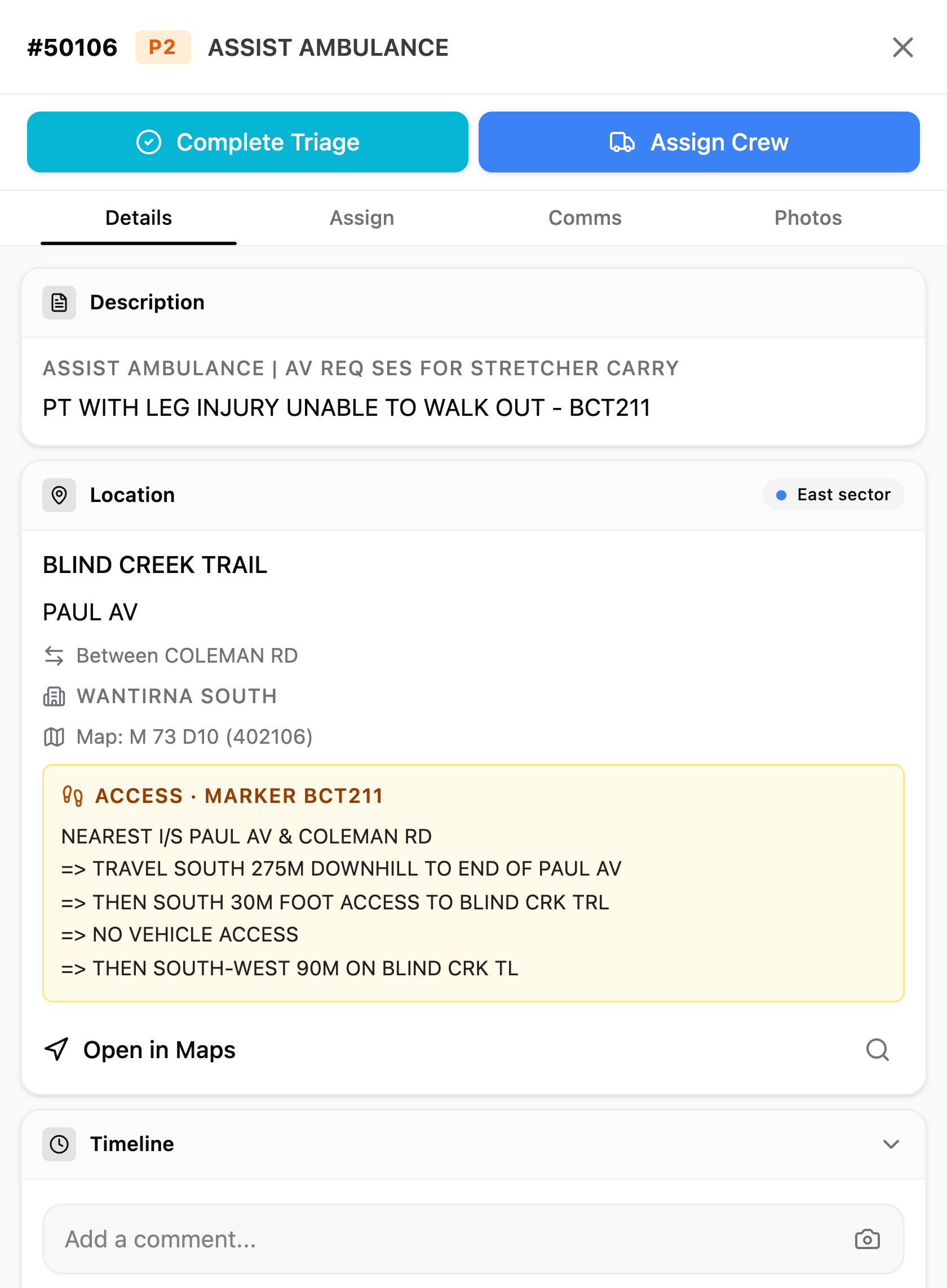Click the Complete Triage button
The image size is (947, 1288).
pos(247,142)
